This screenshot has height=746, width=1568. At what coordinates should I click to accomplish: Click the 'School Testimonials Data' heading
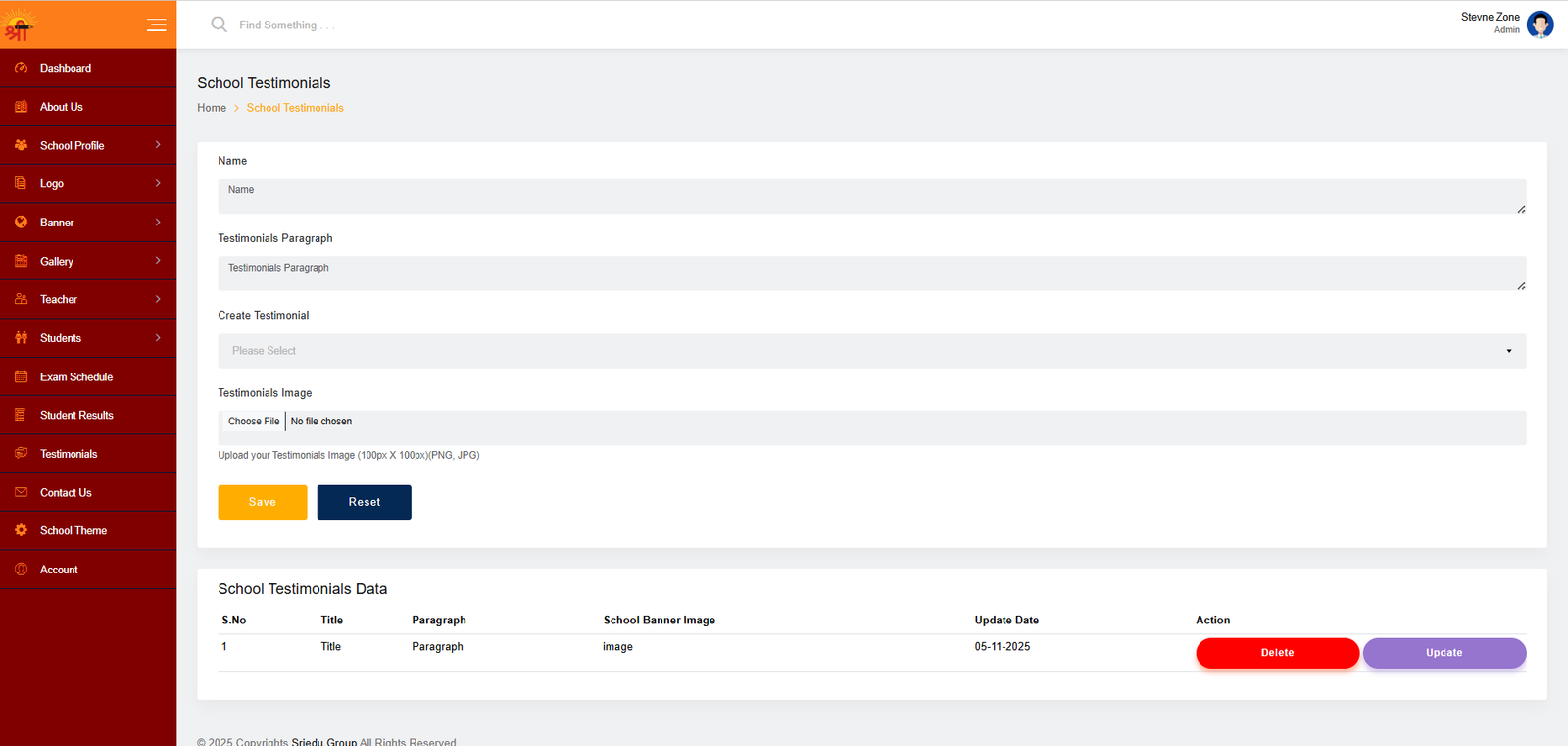pyautogui.click(x=303, y=589)
